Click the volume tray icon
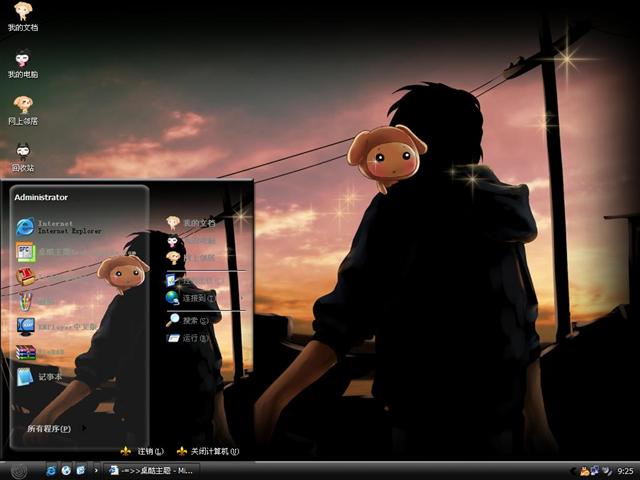640x480 pixels. (606, 471)
